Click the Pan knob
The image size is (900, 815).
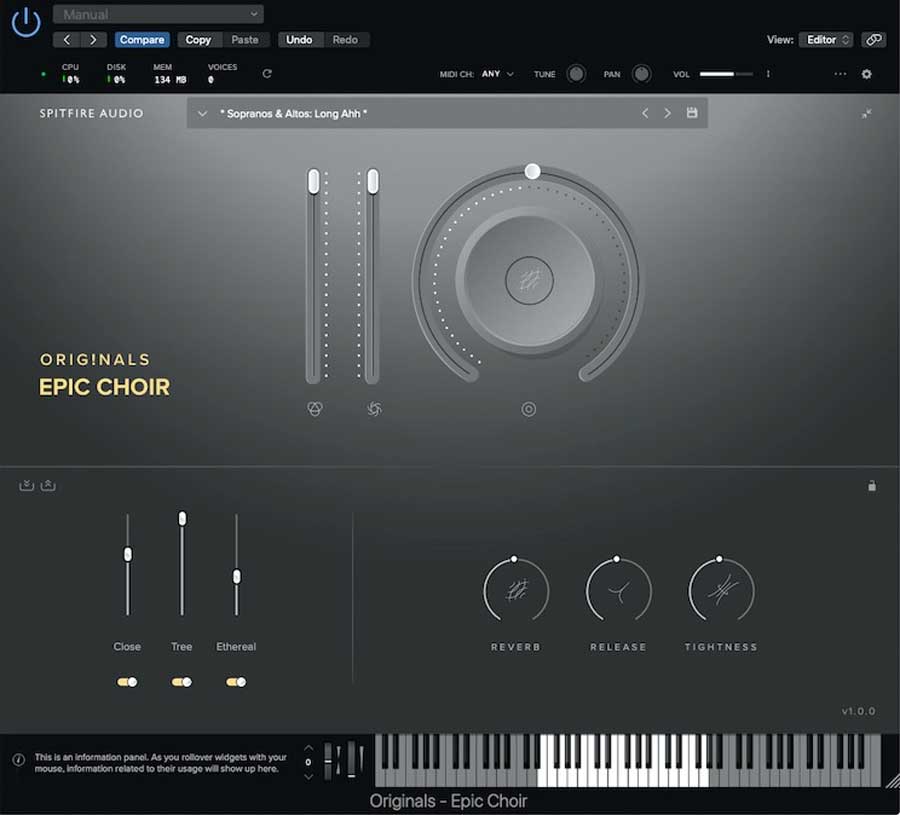pos(642,74)
